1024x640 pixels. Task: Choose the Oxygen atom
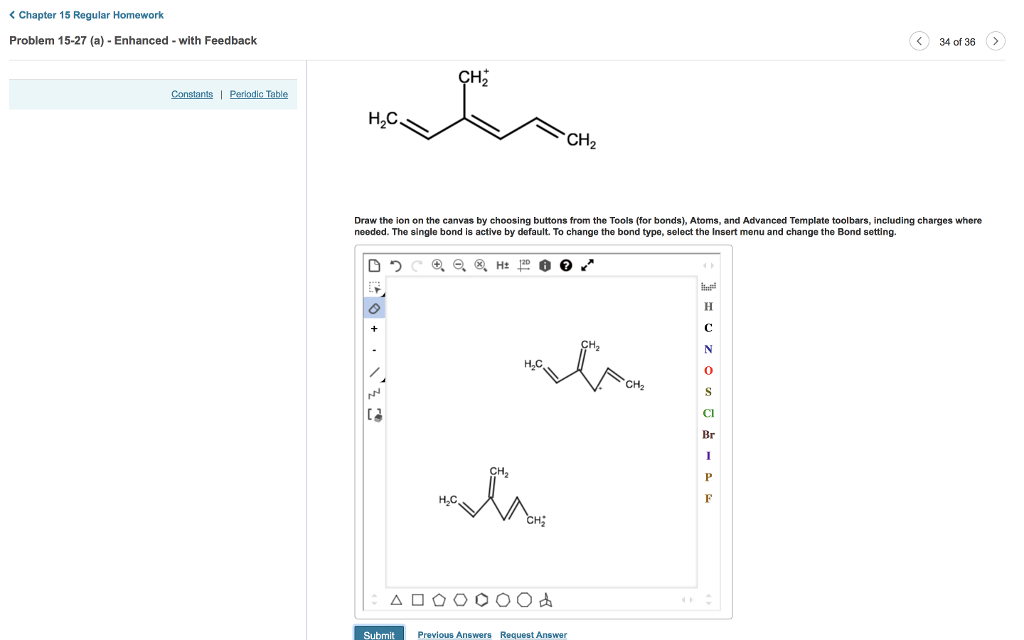(708, 370)
